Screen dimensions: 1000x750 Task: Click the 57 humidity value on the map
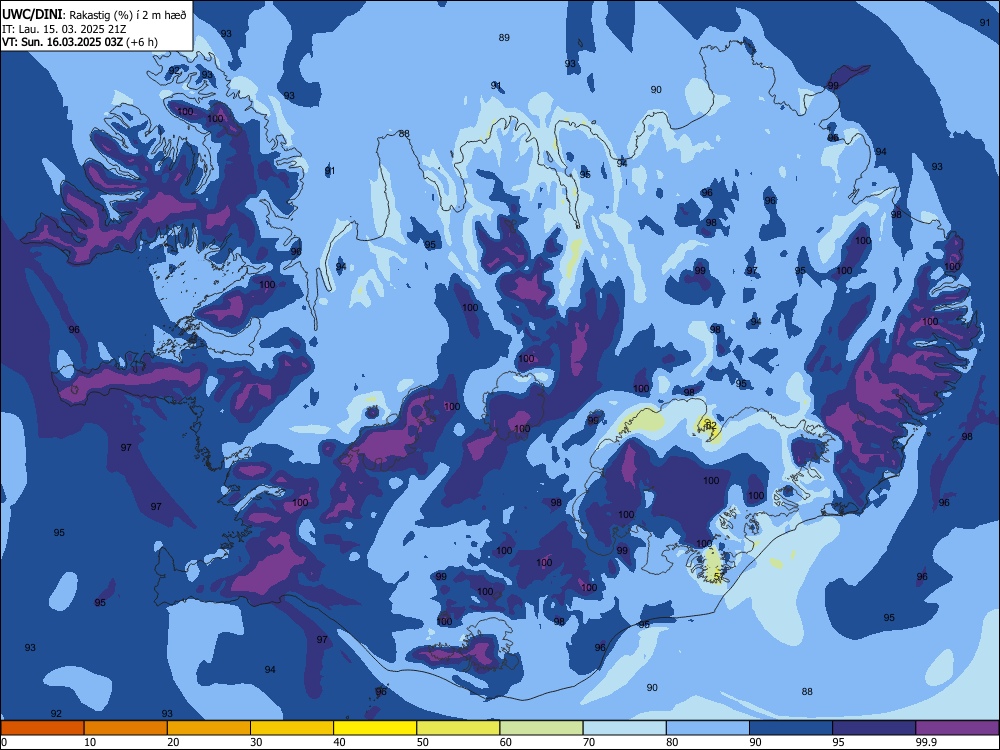pyautogui.click(x=719, y=577)
